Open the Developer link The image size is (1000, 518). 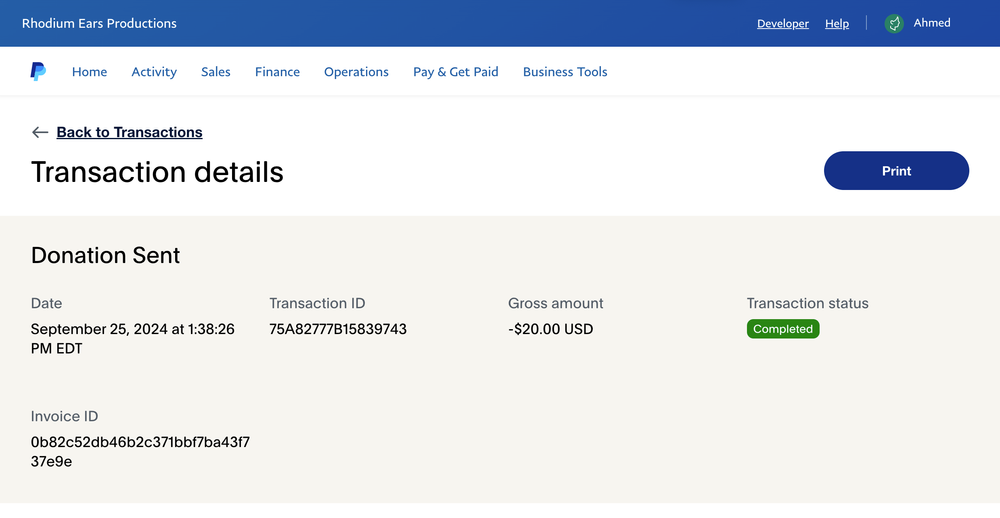tap(783, 24)
